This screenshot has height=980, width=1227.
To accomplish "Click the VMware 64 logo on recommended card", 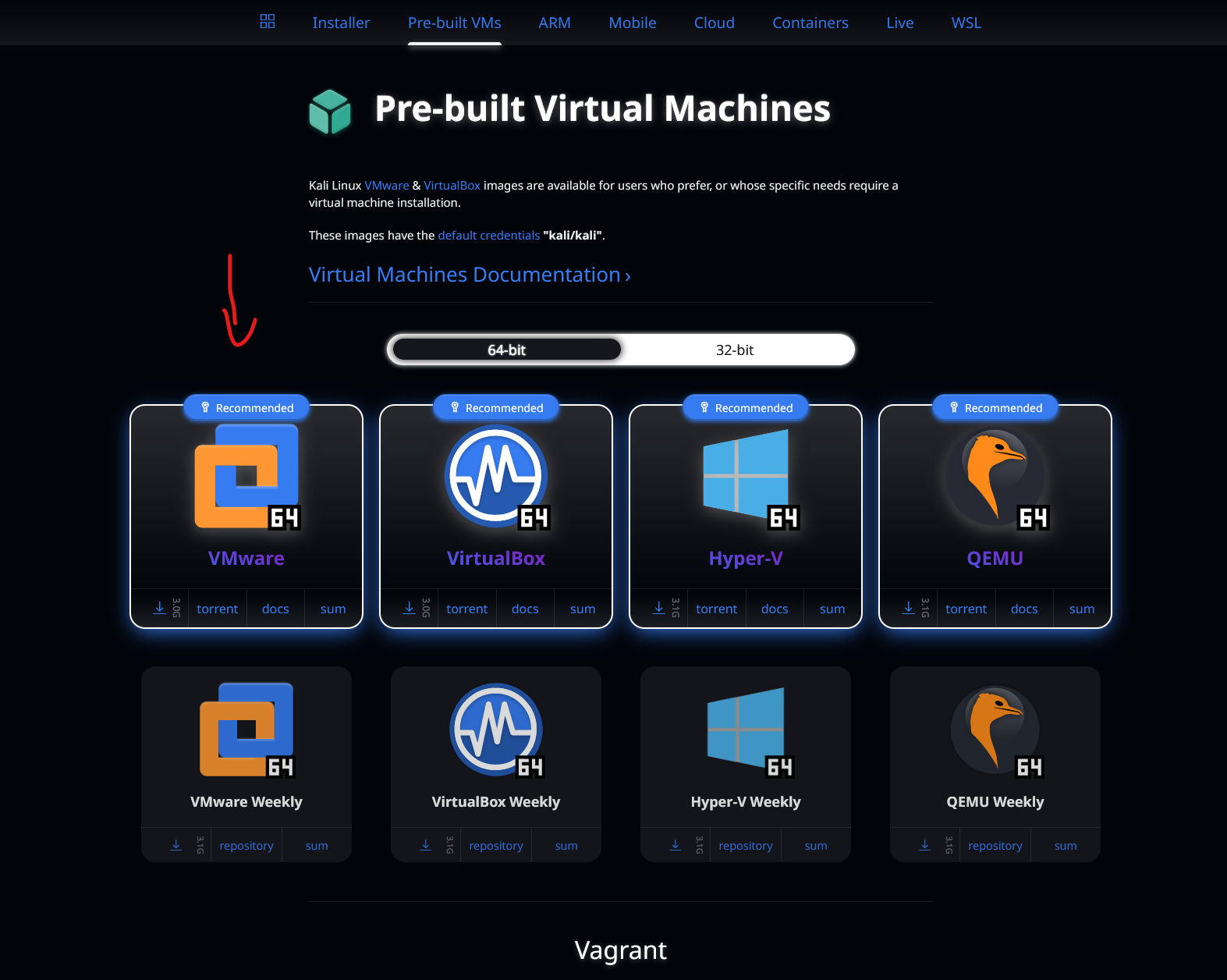I will tap(246, 477).
